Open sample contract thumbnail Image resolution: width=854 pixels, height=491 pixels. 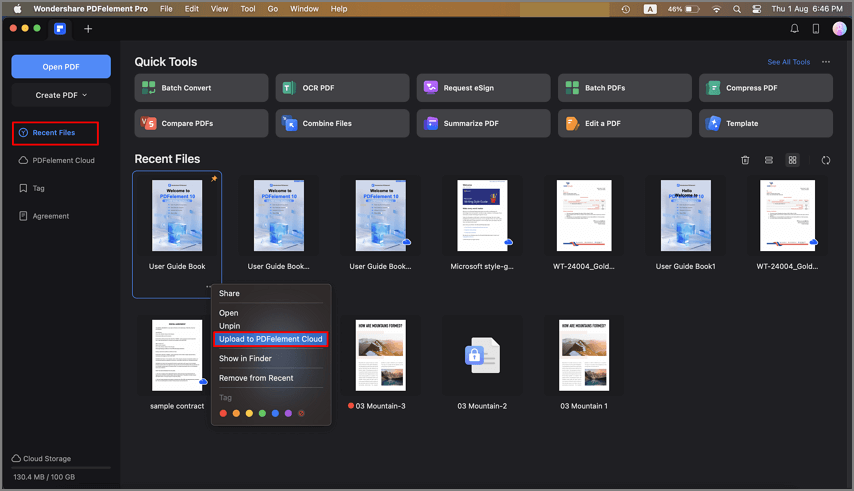click(x=177, y=355)
